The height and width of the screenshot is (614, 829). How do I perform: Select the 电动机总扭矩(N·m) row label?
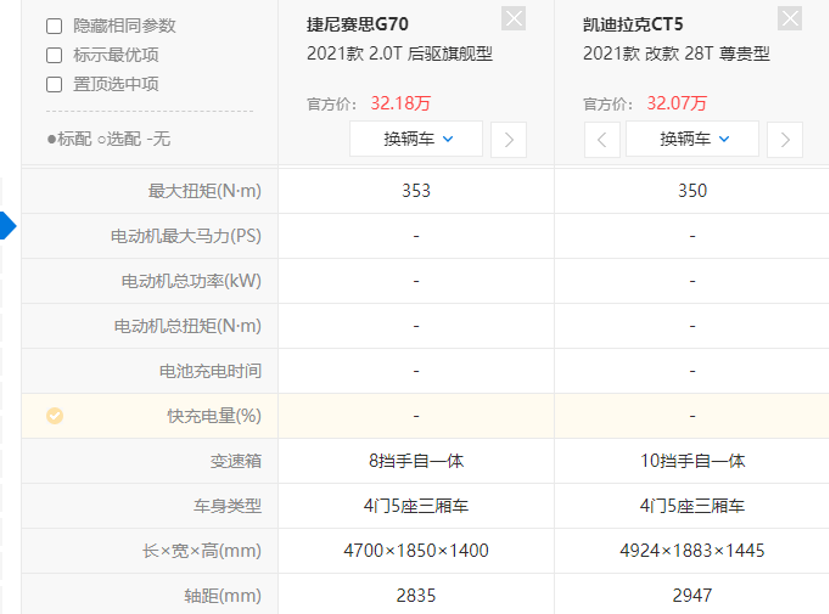coord(188,326)
